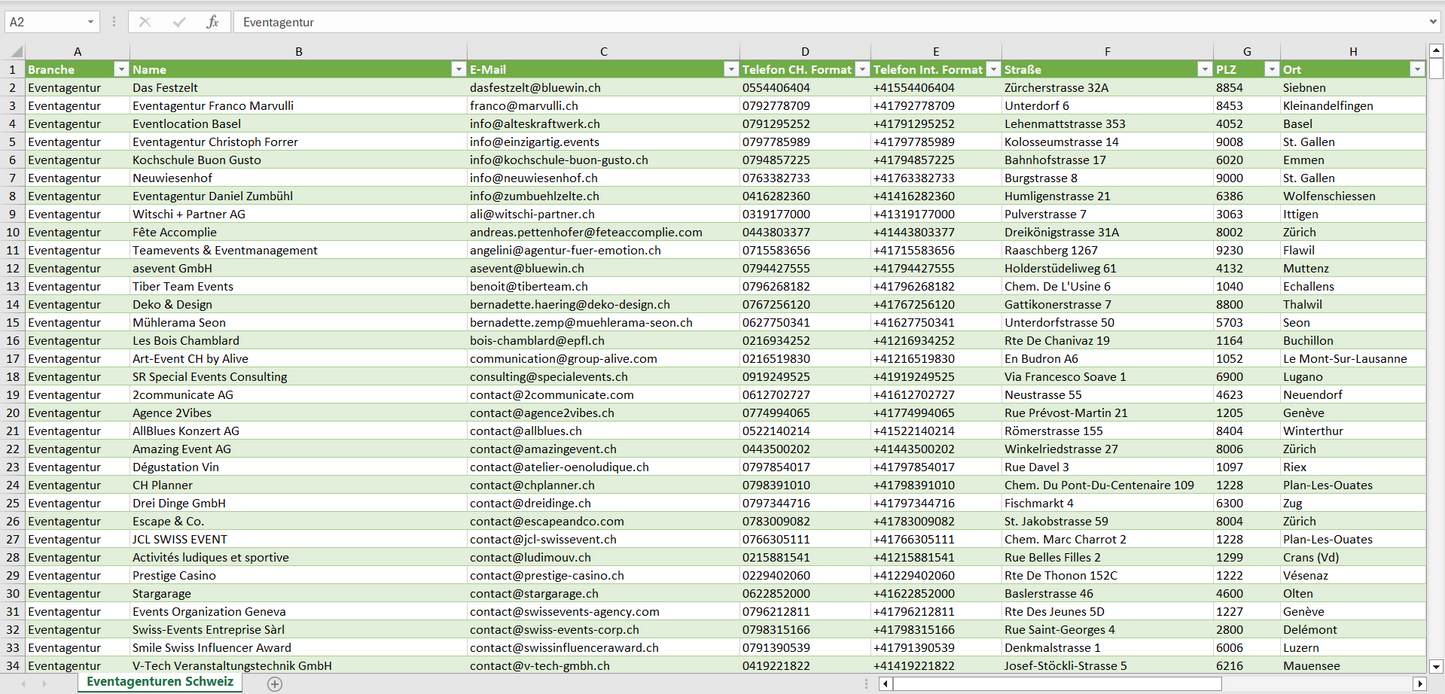This screenshot has width=1445, height=694.
Task: Click the Enter checkmark icon in formula bar
Action: pos(179,22)
